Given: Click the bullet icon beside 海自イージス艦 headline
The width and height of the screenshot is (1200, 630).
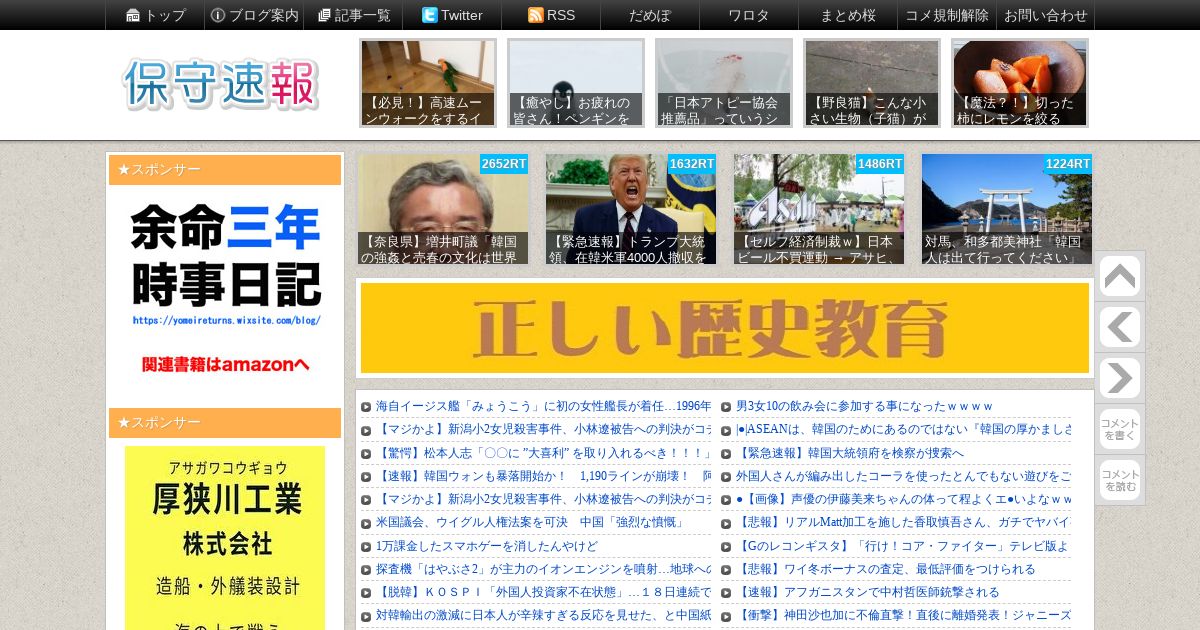Looking at the screenshot, I should 366,407.
